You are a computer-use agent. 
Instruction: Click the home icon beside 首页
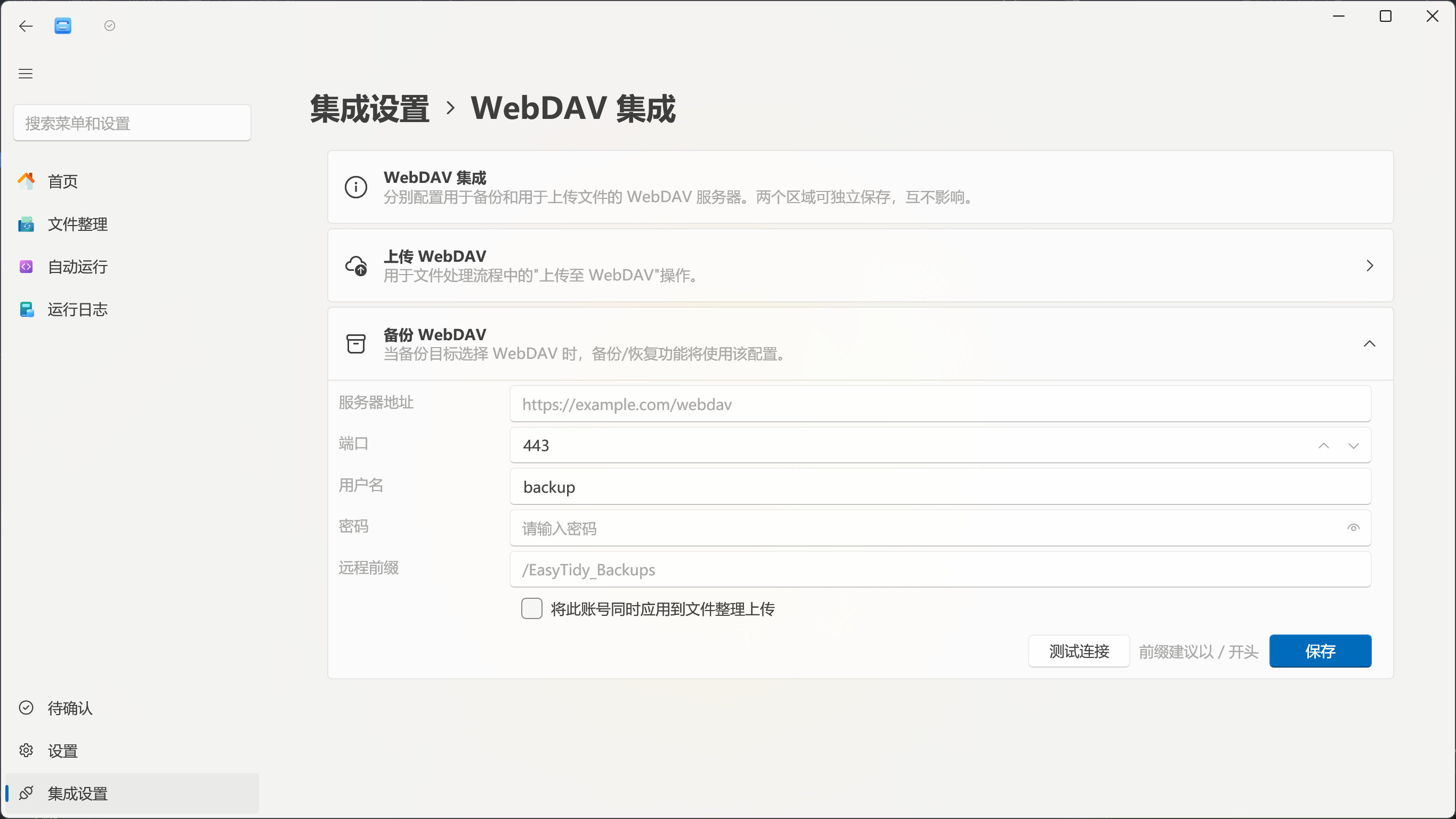pyautogui.click(x=26, y=181)
